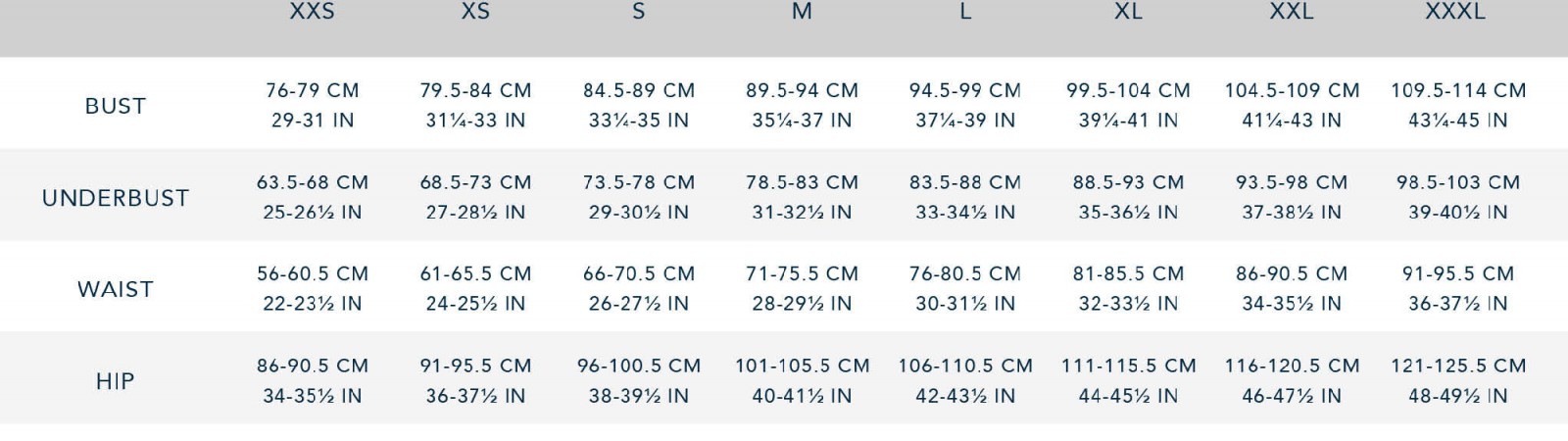The height and width of the screenshot is (441, 1568).
Task: Click the XXL size column header
Action: coord(1292,12)
